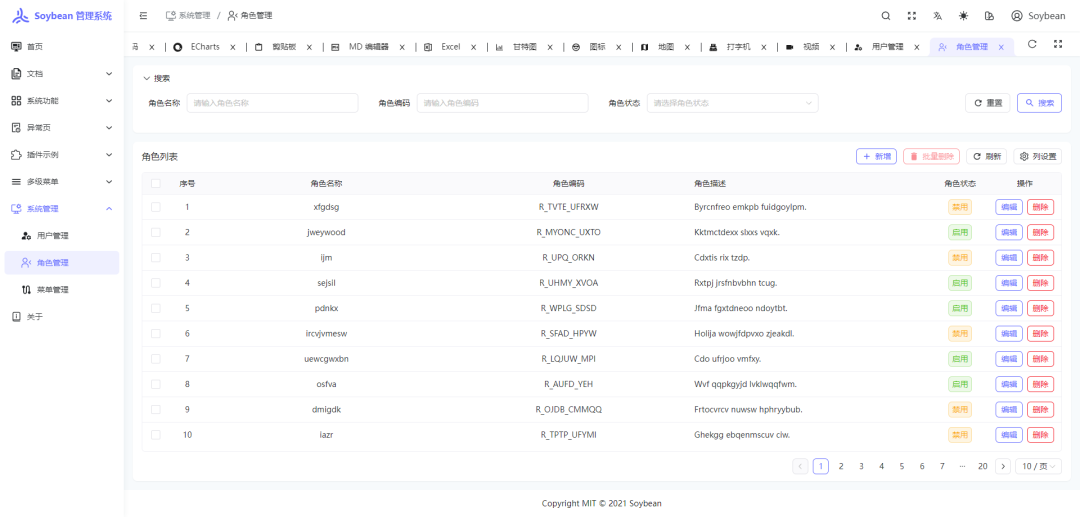Collapse the sidebar with the menu fold icon
1080x517 pixels.
(144, 16)
